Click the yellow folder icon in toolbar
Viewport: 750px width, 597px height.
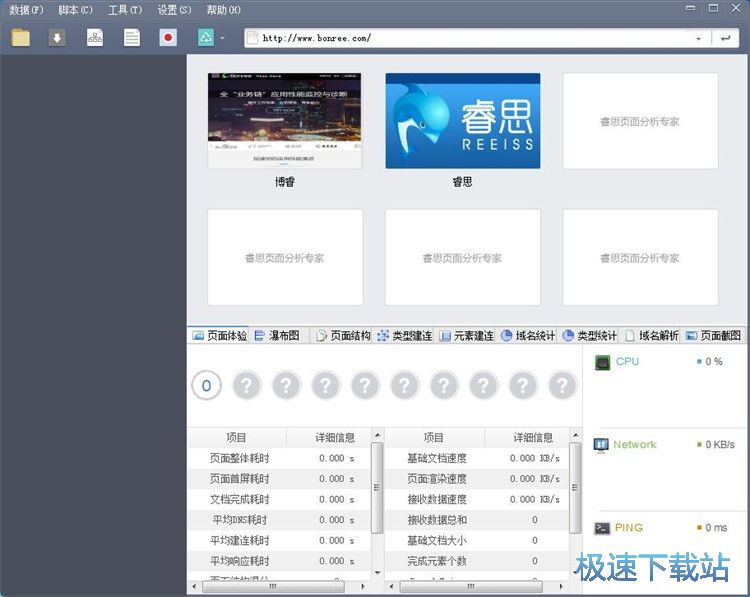pos(21,38)
